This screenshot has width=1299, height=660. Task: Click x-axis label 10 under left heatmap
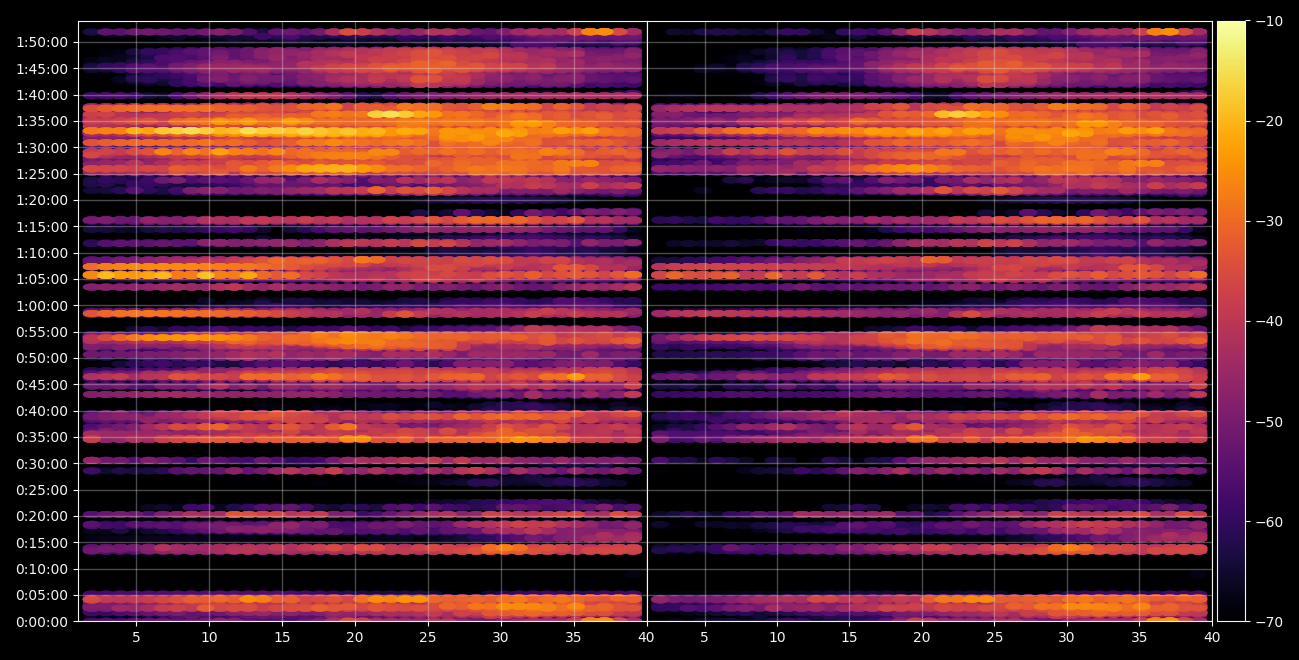[209, 637]
